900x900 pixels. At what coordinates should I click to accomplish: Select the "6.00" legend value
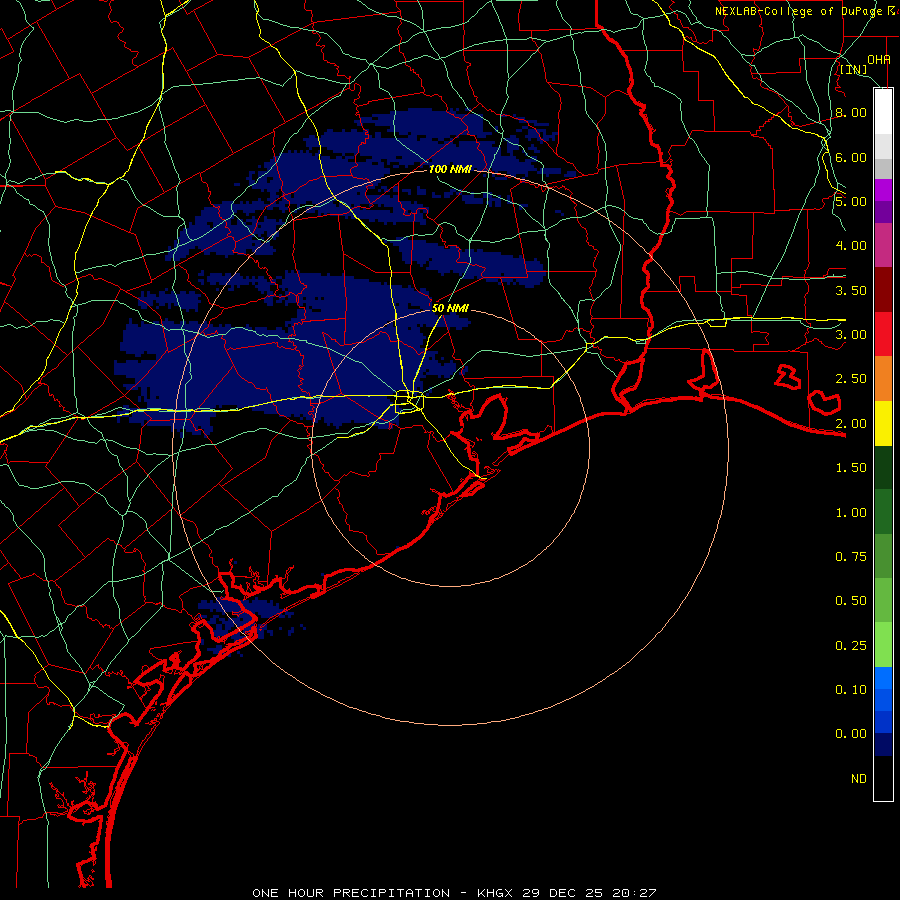tap(851, 157)
